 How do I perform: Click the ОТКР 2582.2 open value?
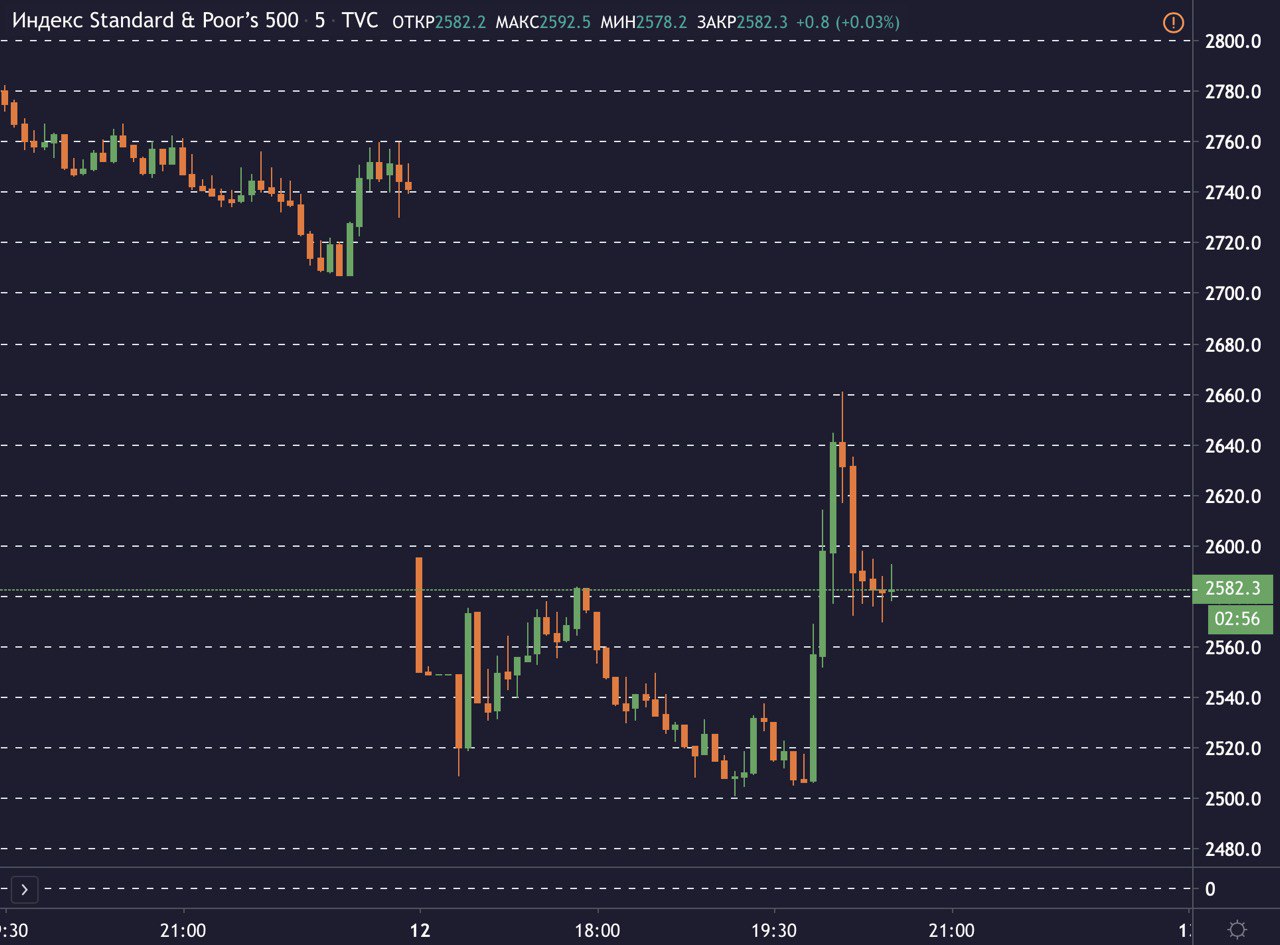click(x=441, y=22)
